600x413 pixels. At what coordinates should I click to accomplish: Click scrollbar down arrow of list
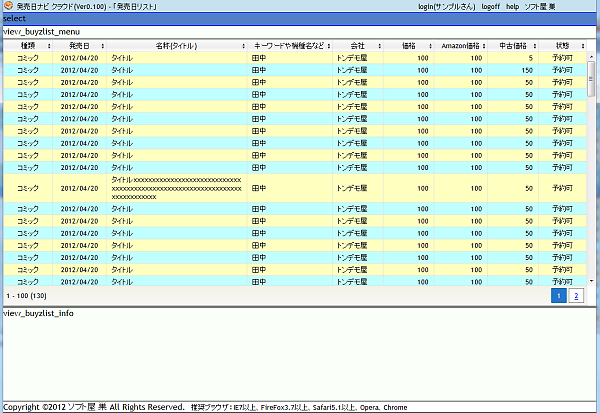coord(591,281)
